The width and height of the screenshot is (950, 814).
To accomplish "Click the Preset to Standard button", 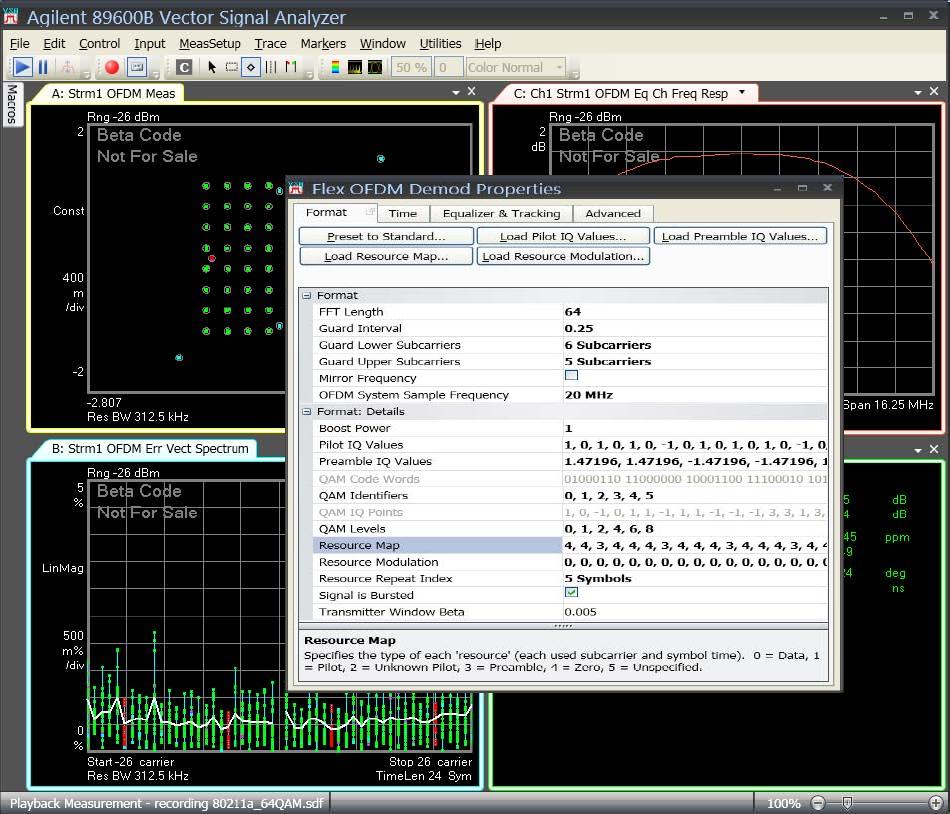I will click(x=385, y=236).
